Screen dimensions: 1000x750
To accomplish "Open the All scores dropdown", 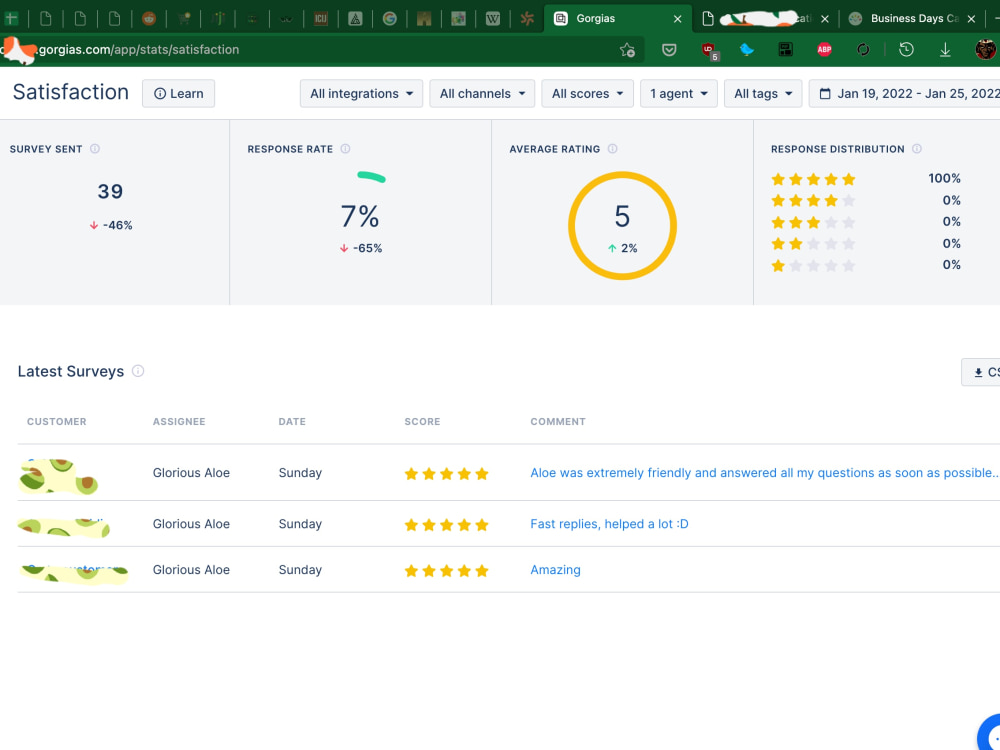I will coord(587,94).
